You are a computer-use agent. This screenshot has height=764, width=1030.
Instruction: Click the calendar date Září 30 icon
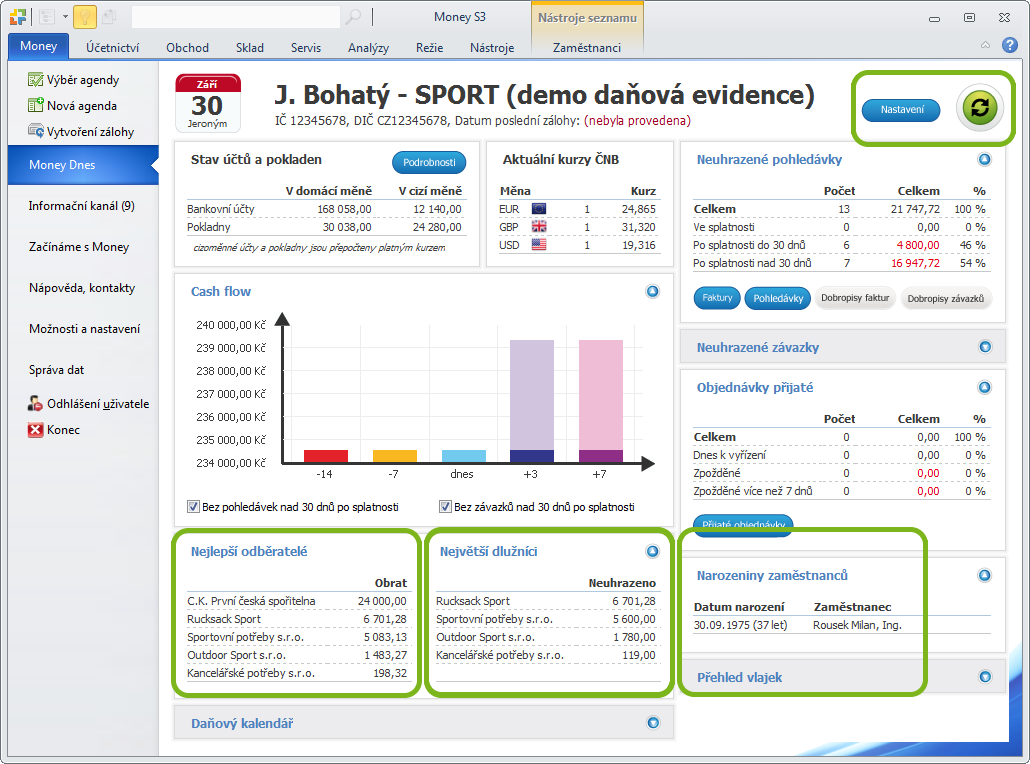click(x=208, y=103)
